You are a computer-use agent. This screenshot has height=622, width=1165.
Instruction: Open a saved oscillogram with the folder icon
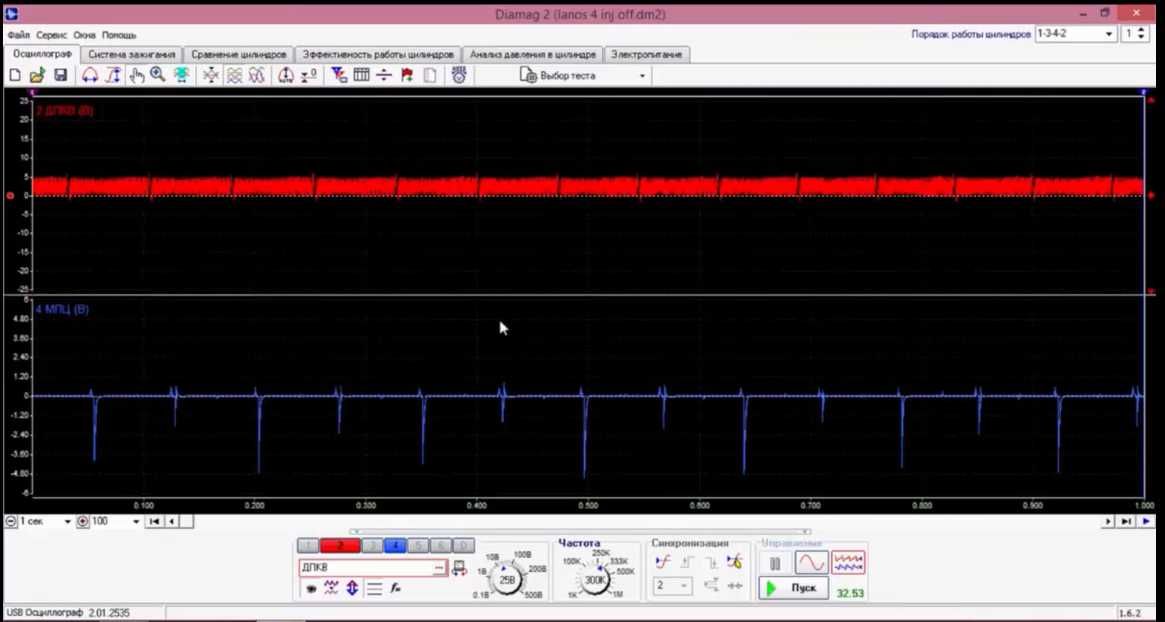tap(37, 75)
